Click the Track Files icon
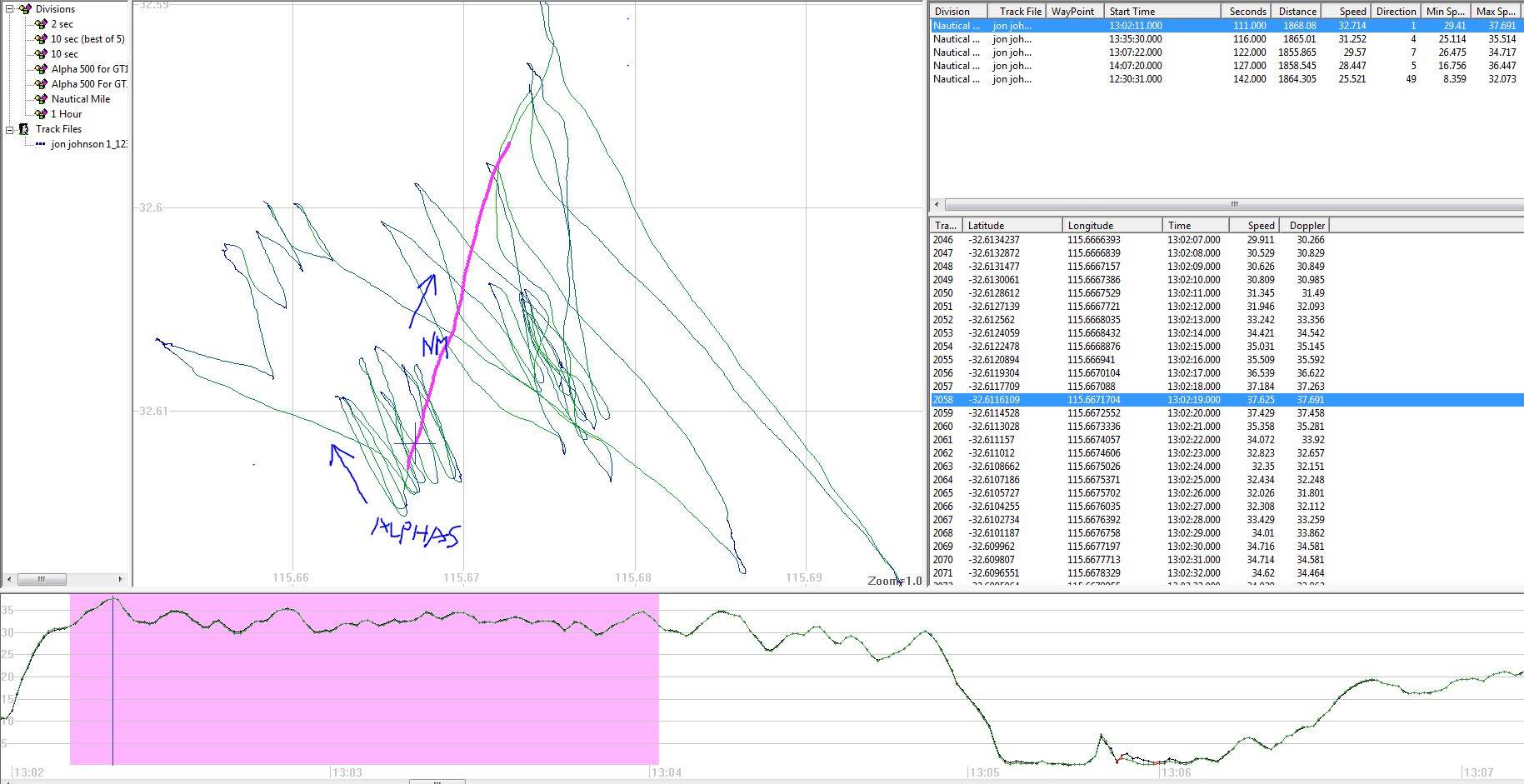Viewport: 1524px width, 784px height. click(24, 129)
